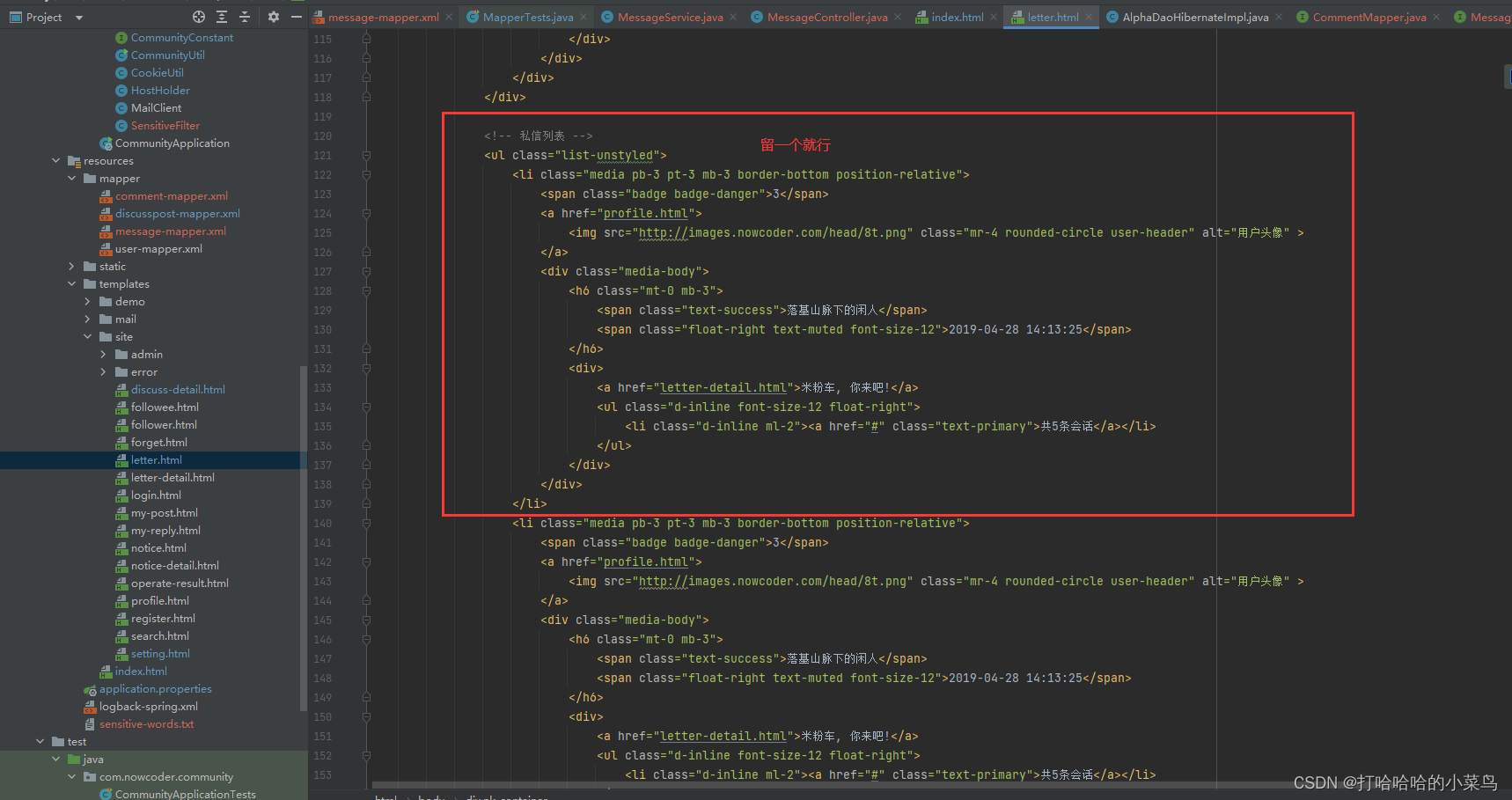
Task: Collapse the test folder
Action: click(x=40, y=741)
